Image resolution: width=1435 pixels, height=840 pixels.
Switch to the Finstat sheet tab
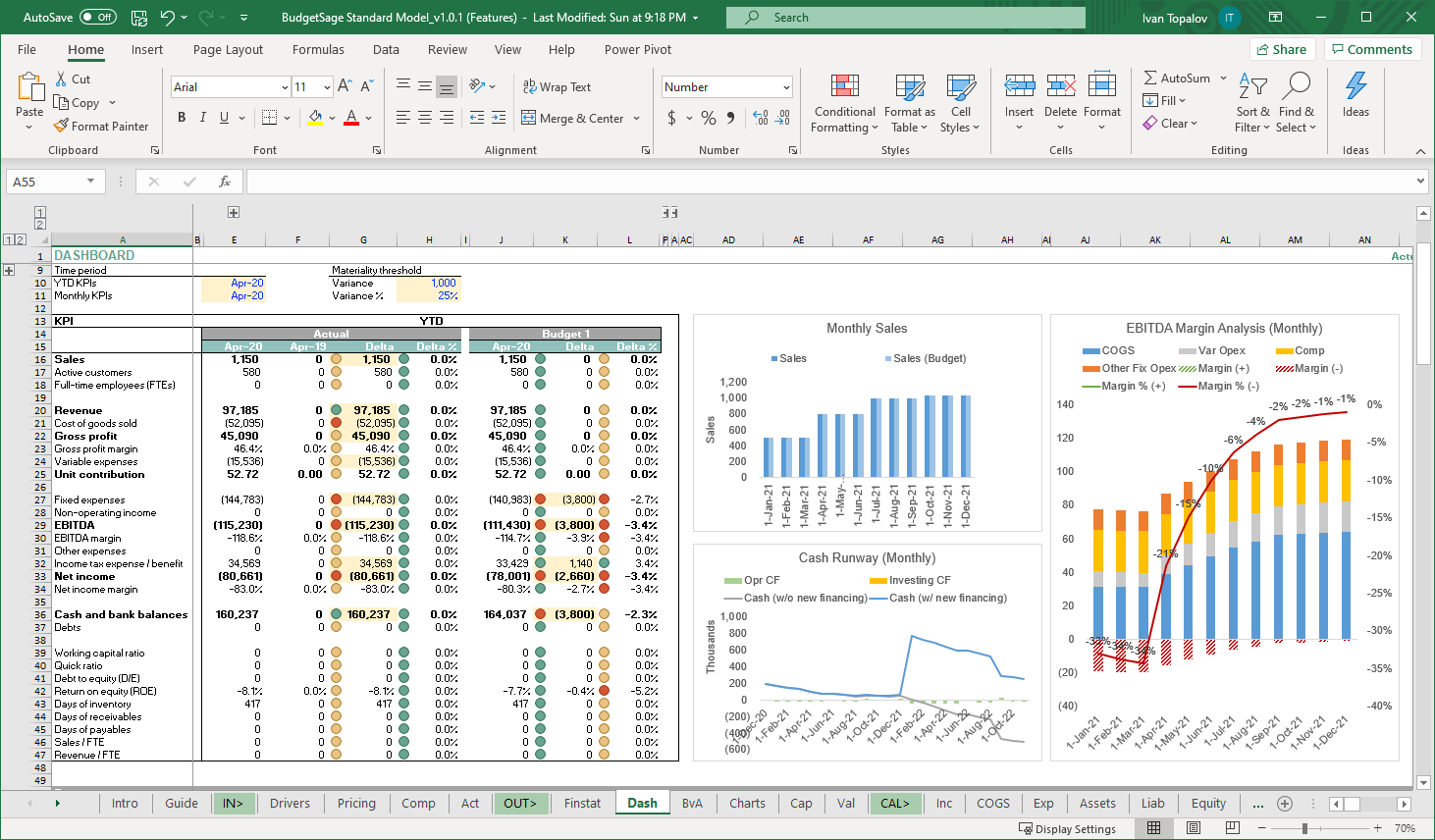tap(582, 803)
